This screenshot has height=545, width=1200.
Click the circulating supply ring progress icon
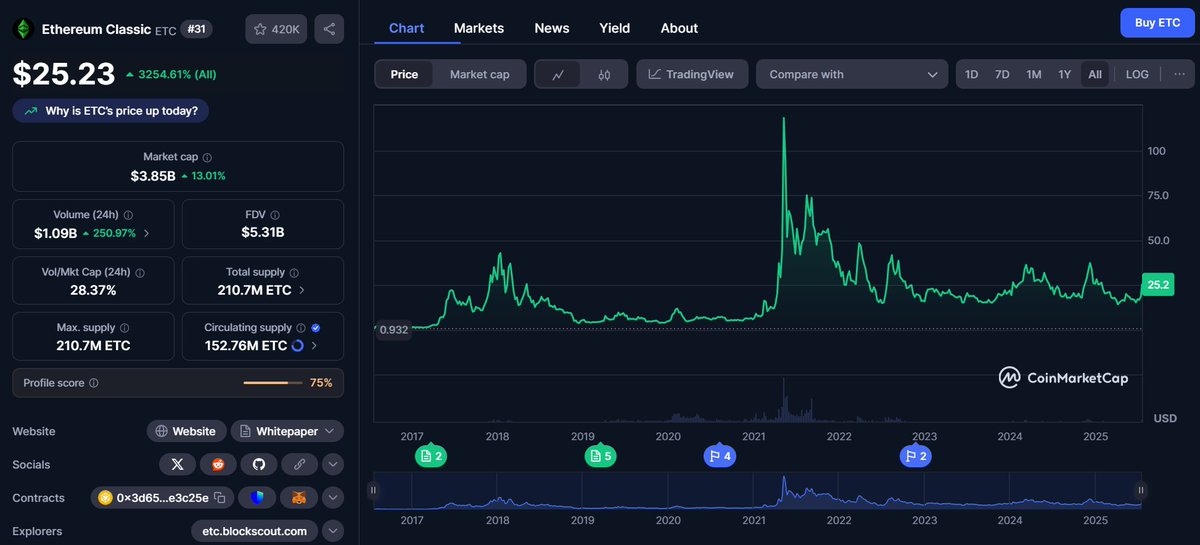(297, 346)
